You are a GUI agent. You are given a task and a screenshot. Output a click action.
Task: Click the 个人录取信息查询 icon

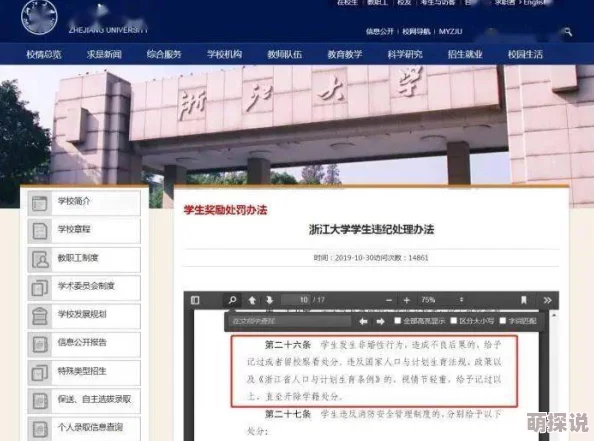pyautogui.click(x=40, y=429)
